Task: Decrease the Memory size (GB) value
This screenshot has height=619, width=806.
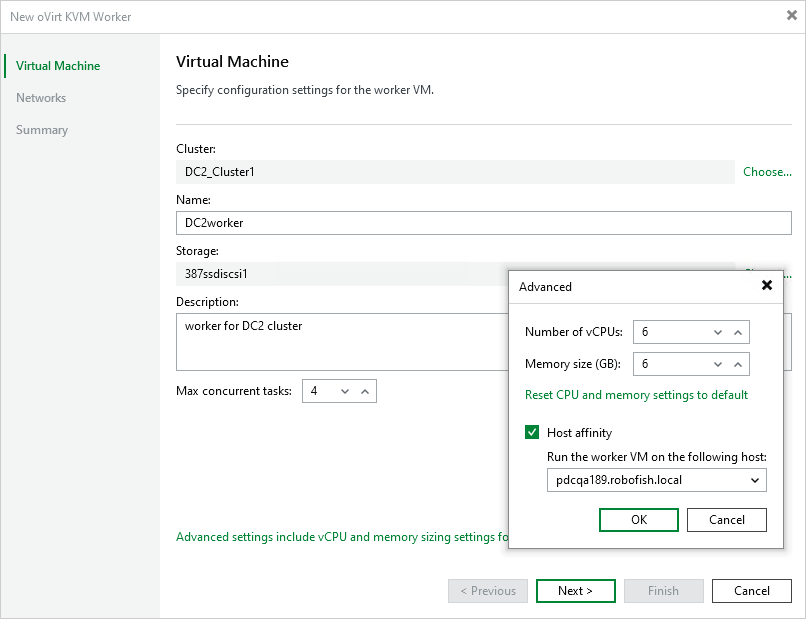Action: click(718, 365)
